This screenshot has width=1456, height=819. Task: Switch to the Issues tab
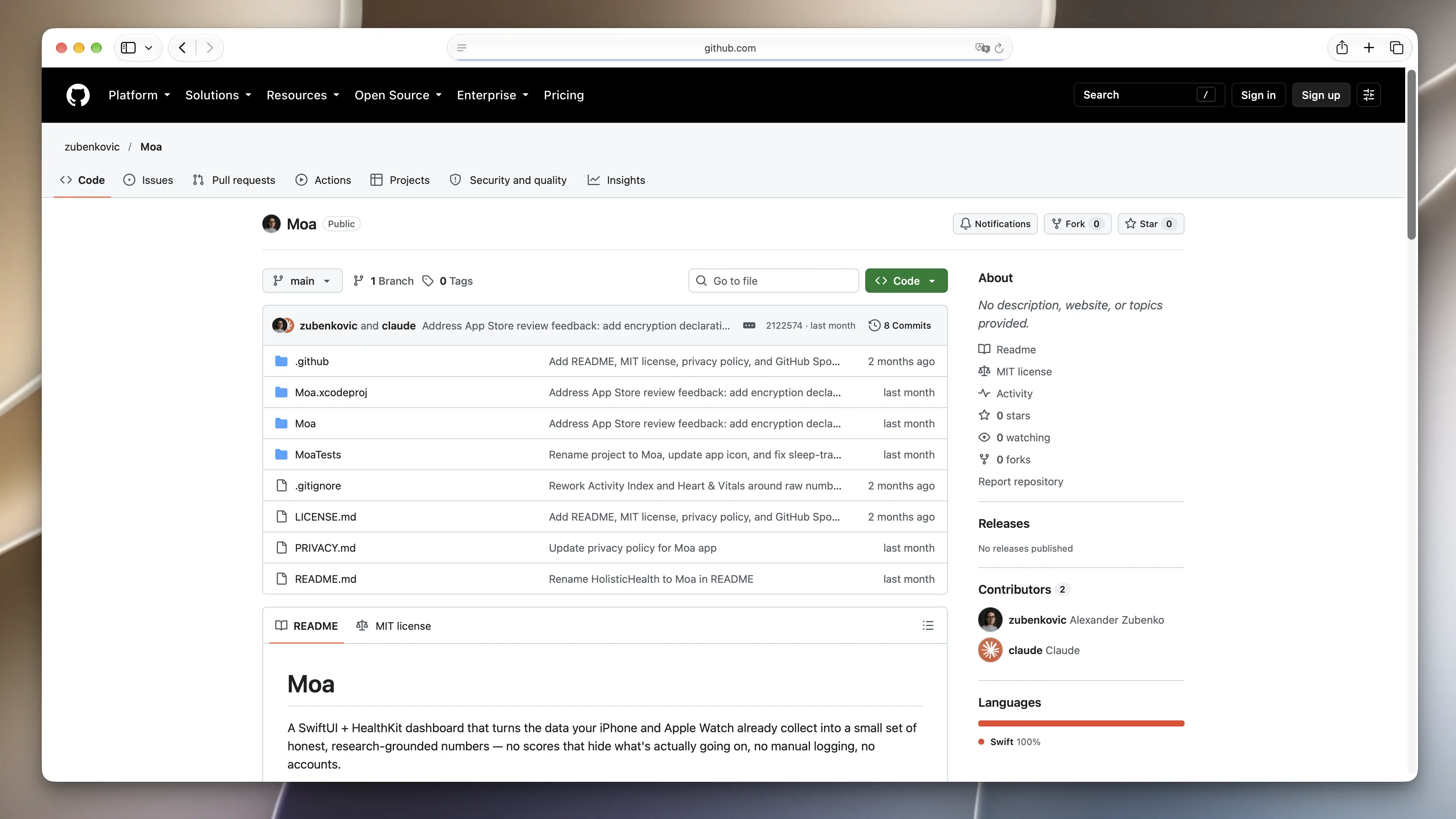(148, 180)
